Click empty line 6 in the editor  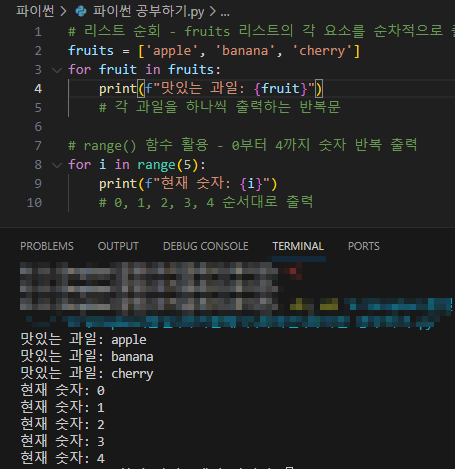coord(260,127)
